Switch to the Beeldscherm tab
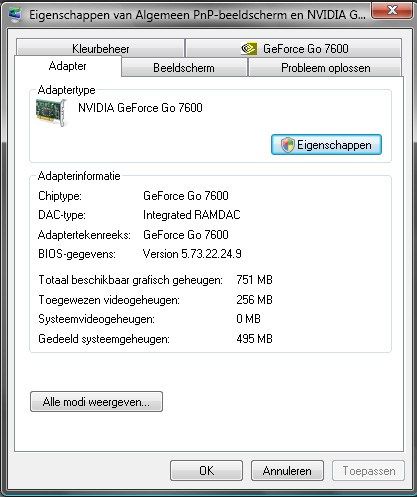This screenshot has width=417, height=497. point(184,68)
